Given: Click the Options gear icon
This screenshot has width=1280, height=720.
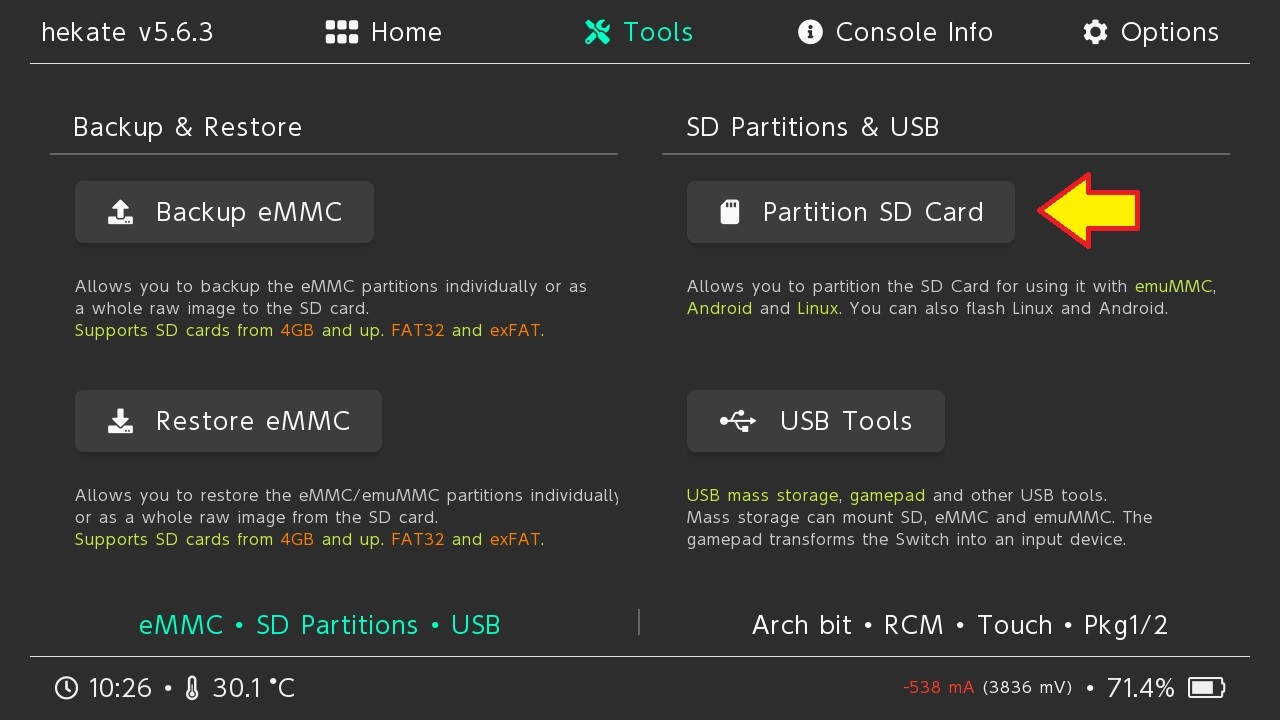Looking at the screenshot, I should (1095, 32).
